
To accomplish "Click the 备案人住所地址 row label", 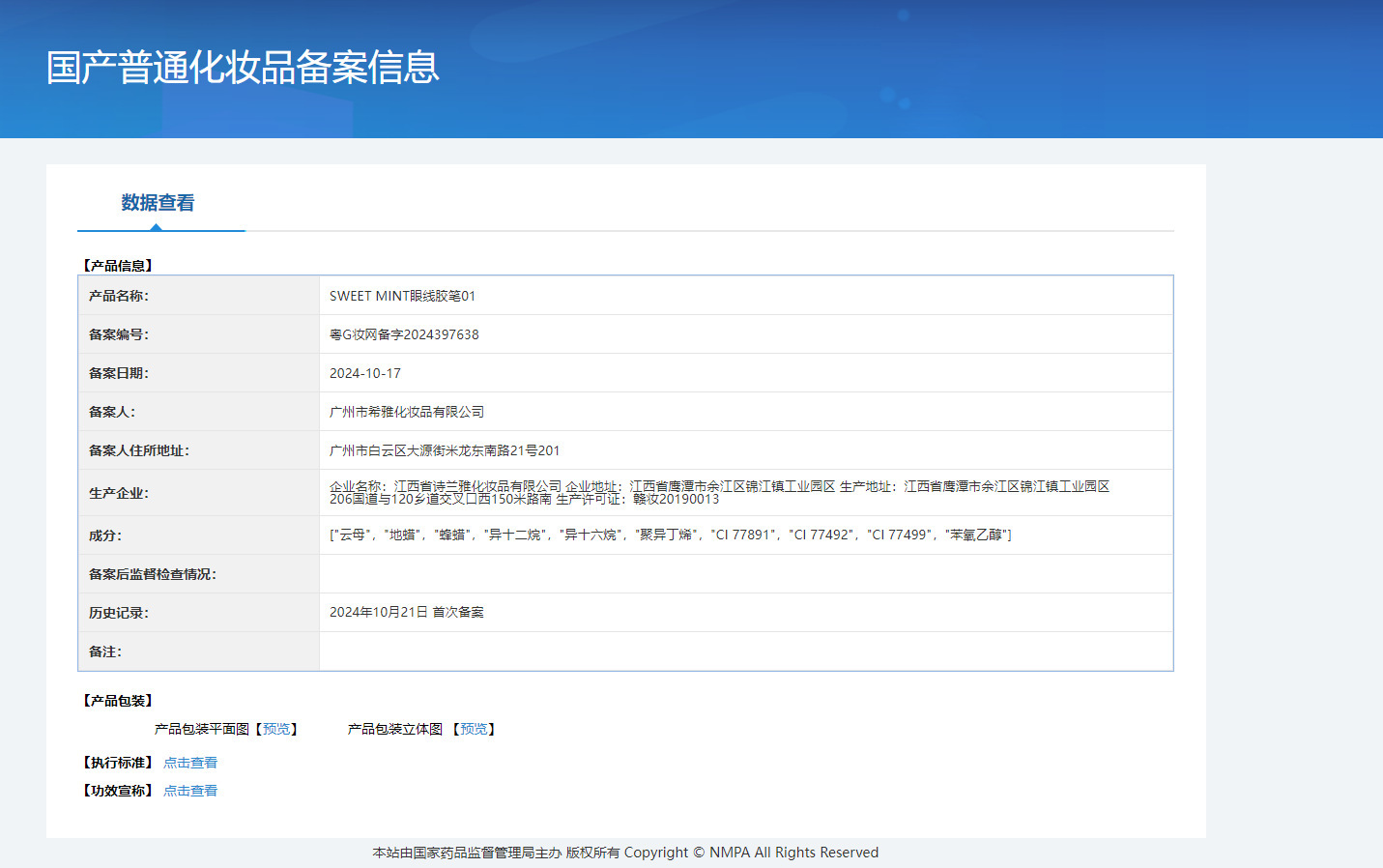I will click(139, 450).
